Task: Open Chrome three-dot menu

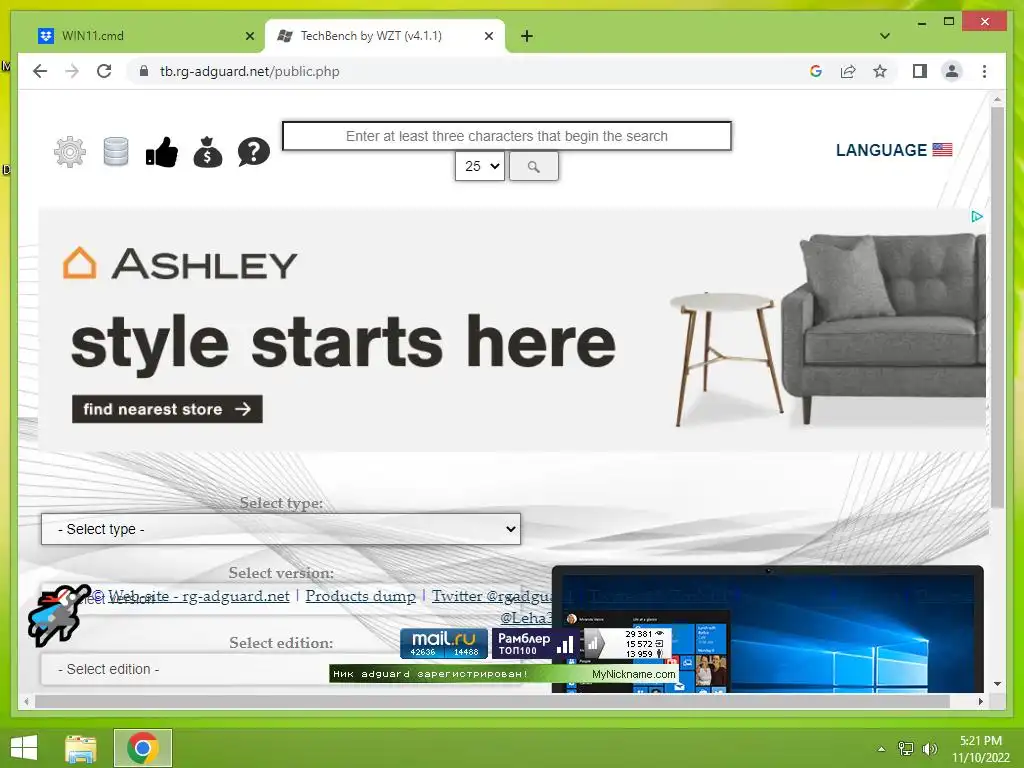Action: pos(984,71)
